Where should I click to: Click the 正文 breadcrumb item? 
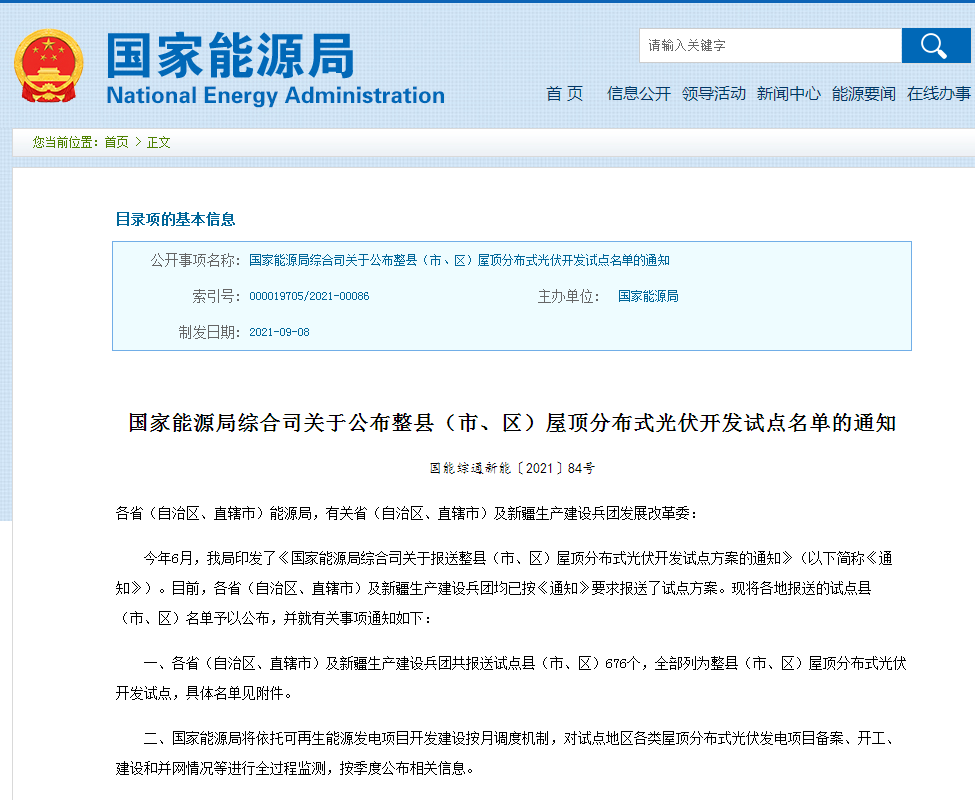point(159,142)
